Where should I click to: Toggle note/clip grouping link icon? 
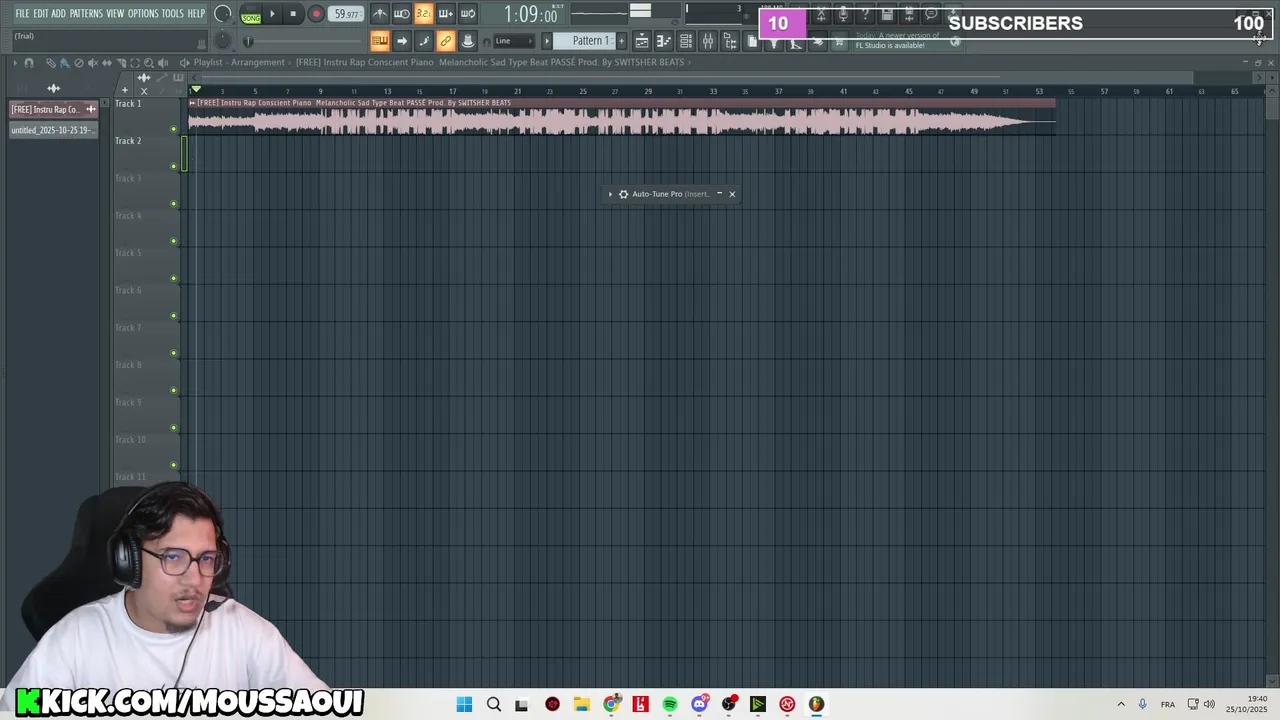pos(446,41)
